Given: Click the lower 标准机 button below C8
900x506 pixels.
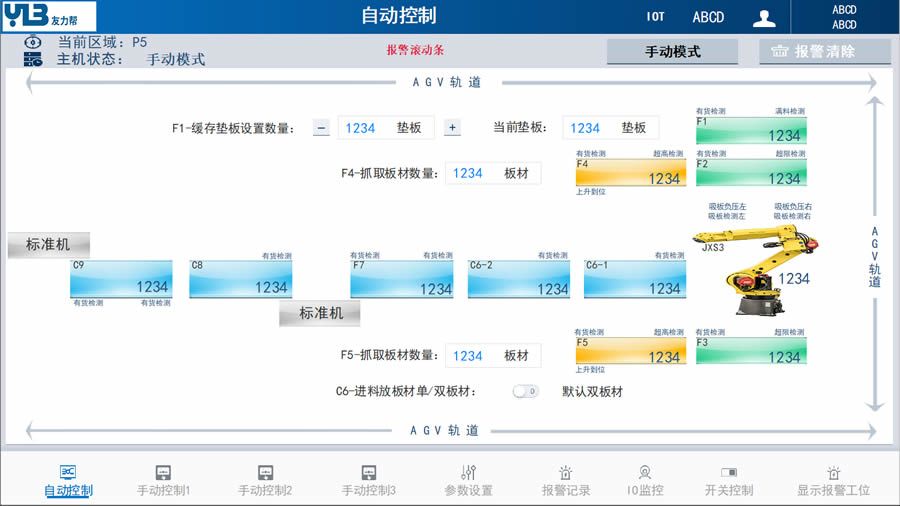Looking at the screenshot, I should coord(320,313).
